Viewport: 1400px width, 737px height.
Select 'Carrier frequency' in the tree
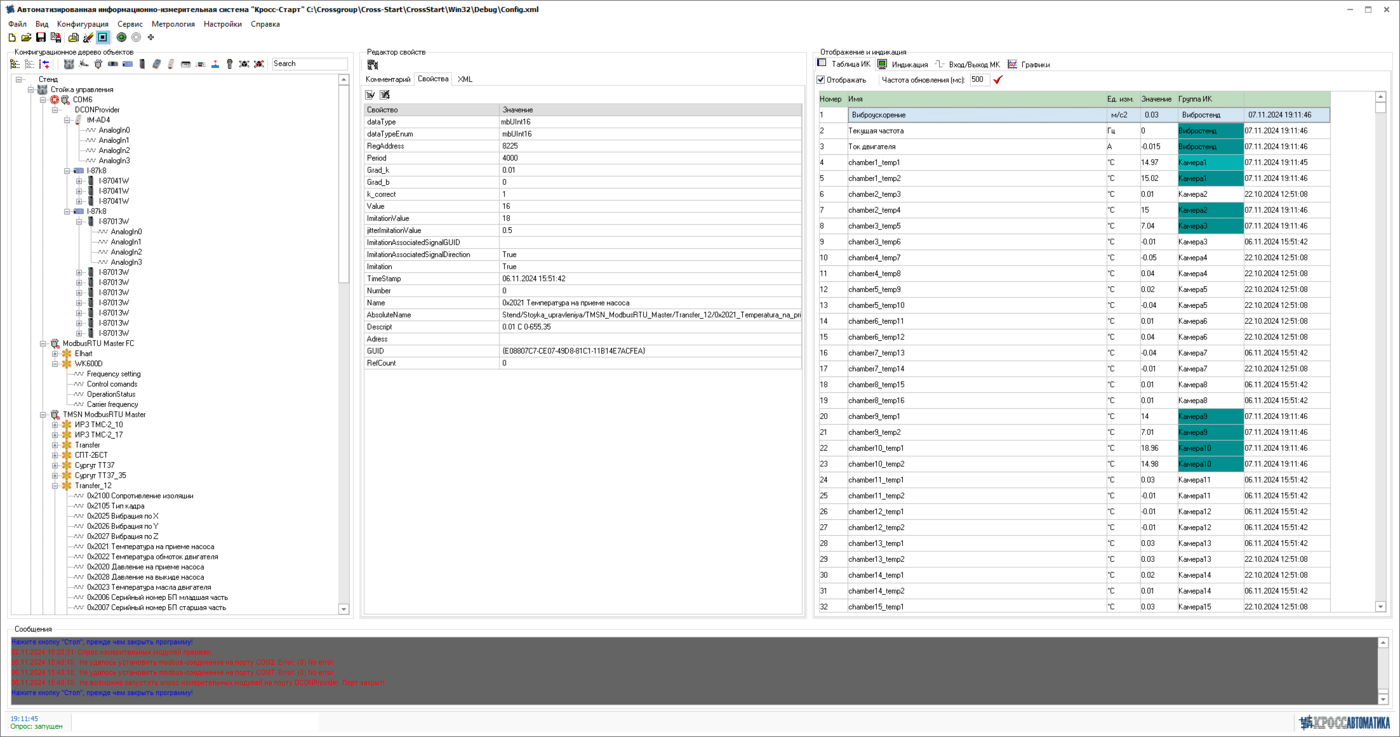click(x=113, y=405)
